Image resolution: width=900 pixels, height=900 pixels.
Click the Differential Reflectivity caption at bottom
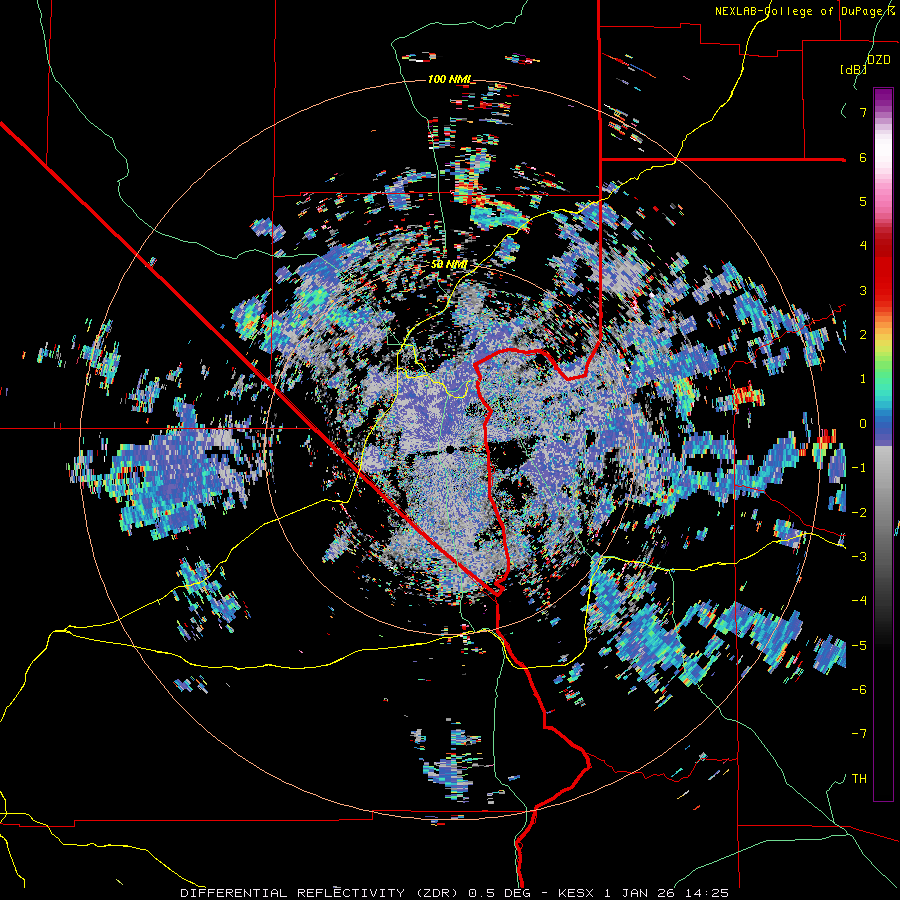[x=455, y=893]
